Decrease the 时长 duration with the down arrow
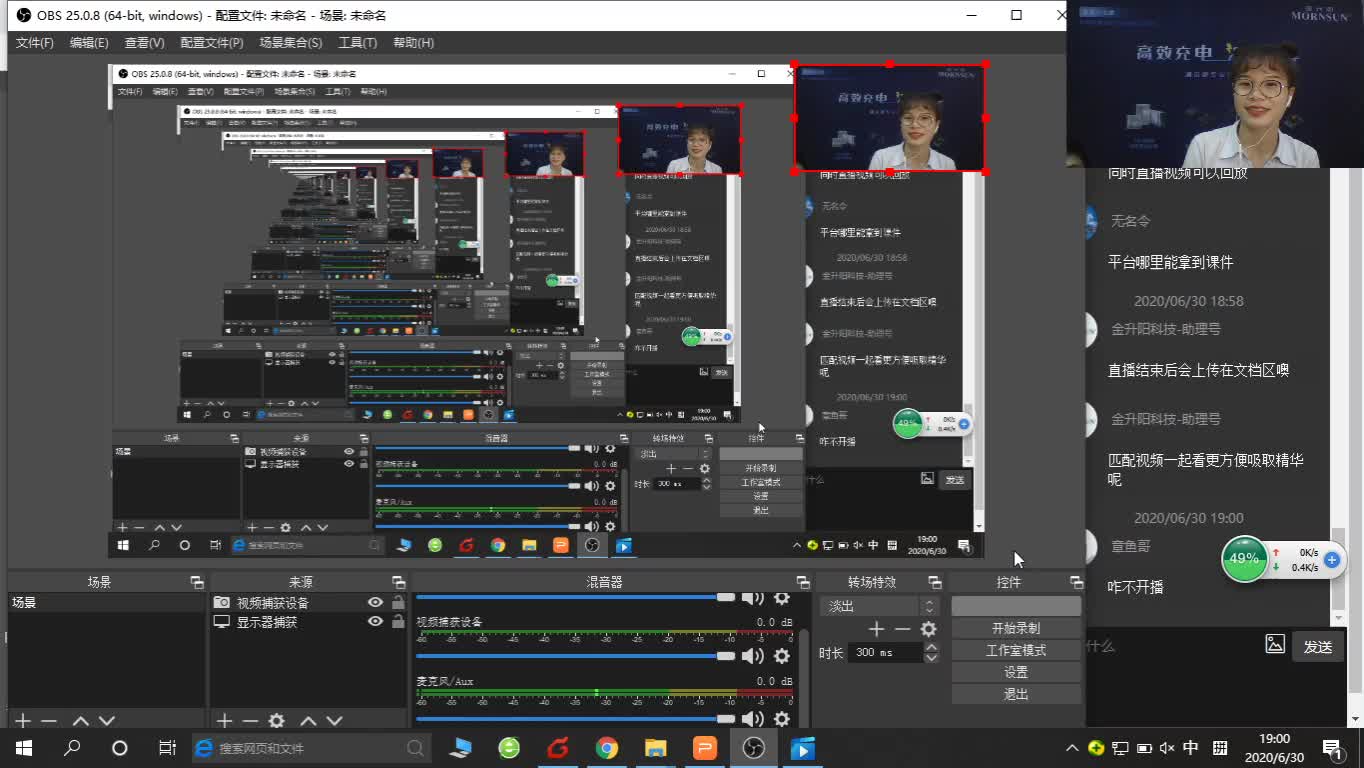The height and width of the screenshot is (768, 1364). pos(932,657)
